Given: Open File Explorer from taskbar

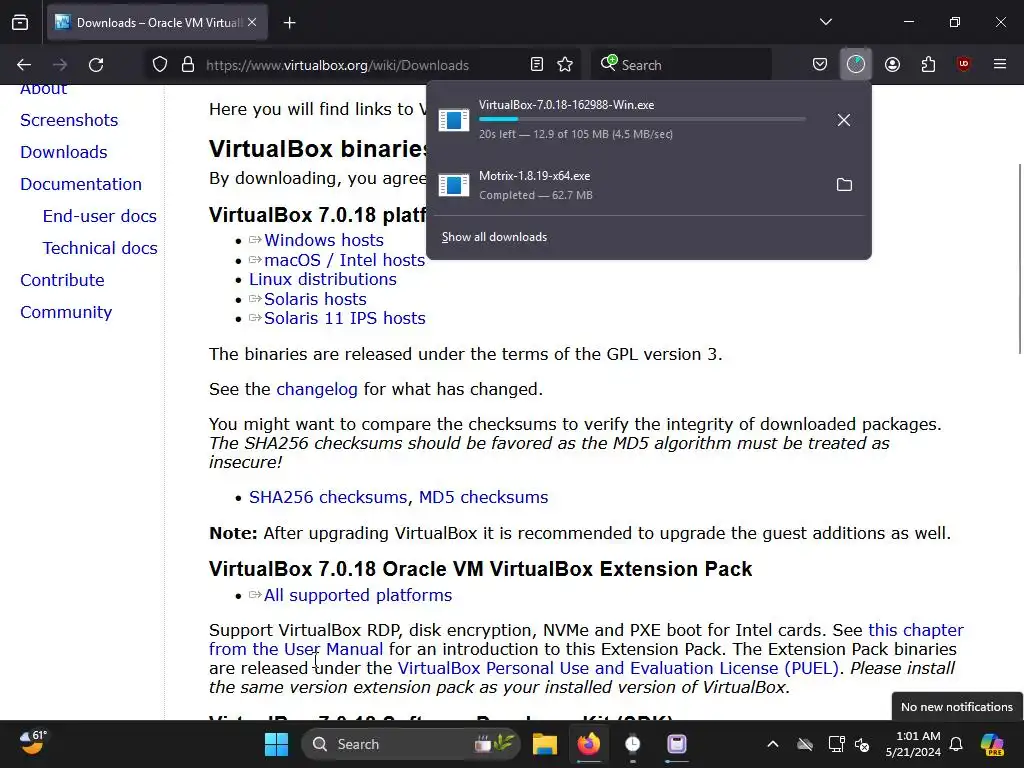Looking at the screenshot, I should [x=545, y=744].
